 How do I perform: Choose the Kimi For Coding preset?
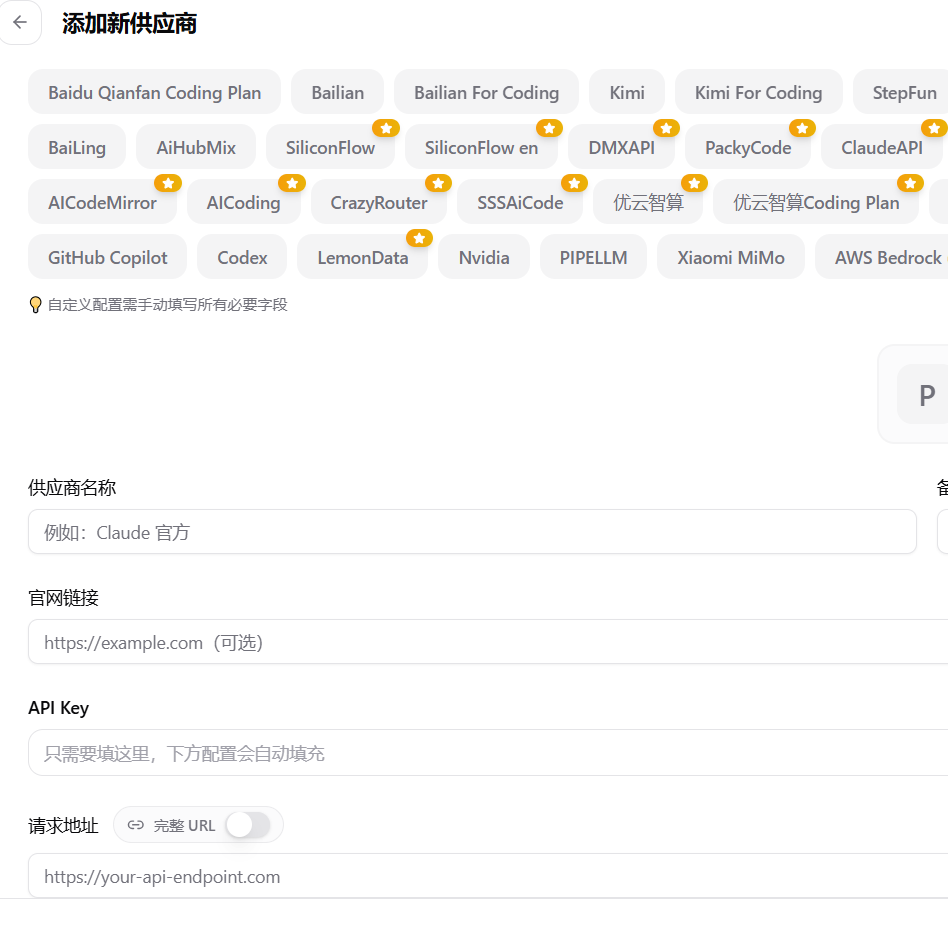(758, 92)
